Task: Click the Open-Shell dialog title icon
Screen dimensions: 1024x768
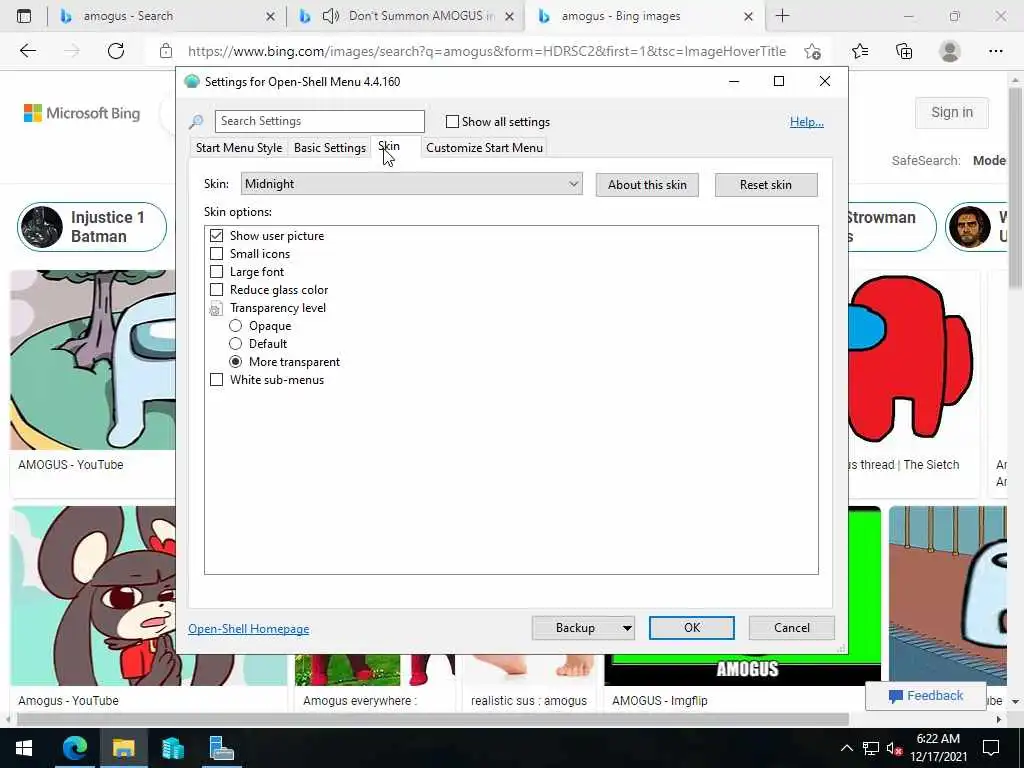Action: tap(192, 82)
